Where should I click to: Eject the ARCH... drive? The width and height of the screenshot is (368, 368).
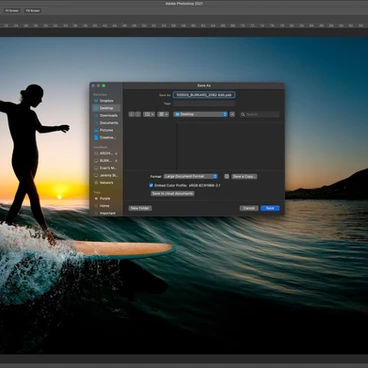click(x=116, y=153)
